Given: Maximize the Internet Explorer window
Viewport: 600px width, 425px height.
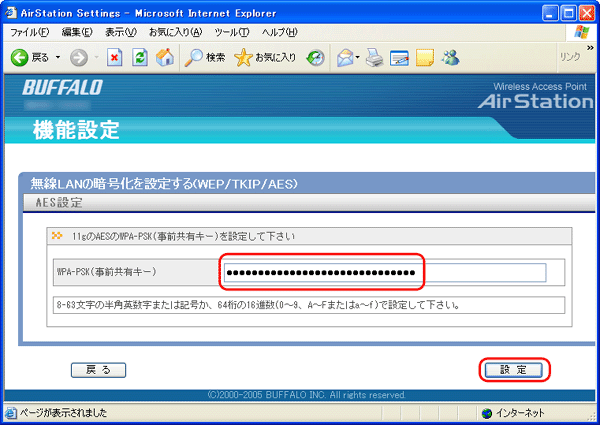Looking at the screenshot, I should coord(568,14).
